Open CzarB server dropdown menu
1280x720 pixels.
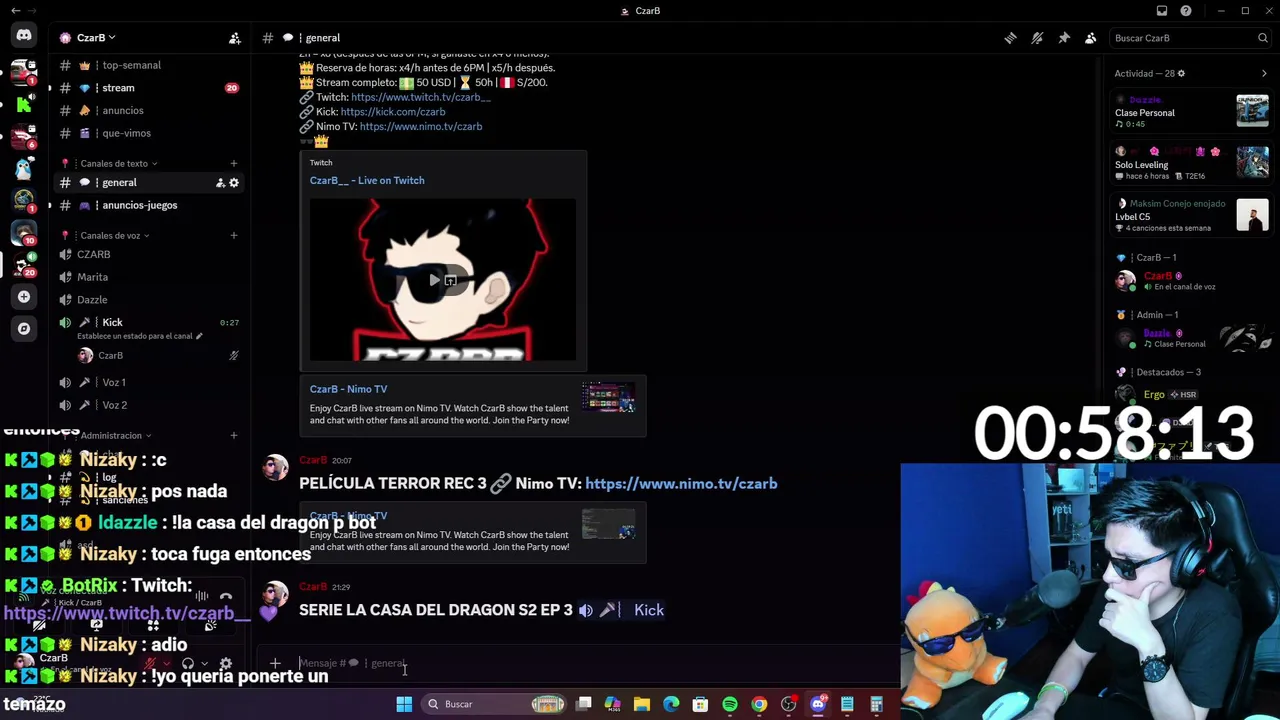click(97, 38)
